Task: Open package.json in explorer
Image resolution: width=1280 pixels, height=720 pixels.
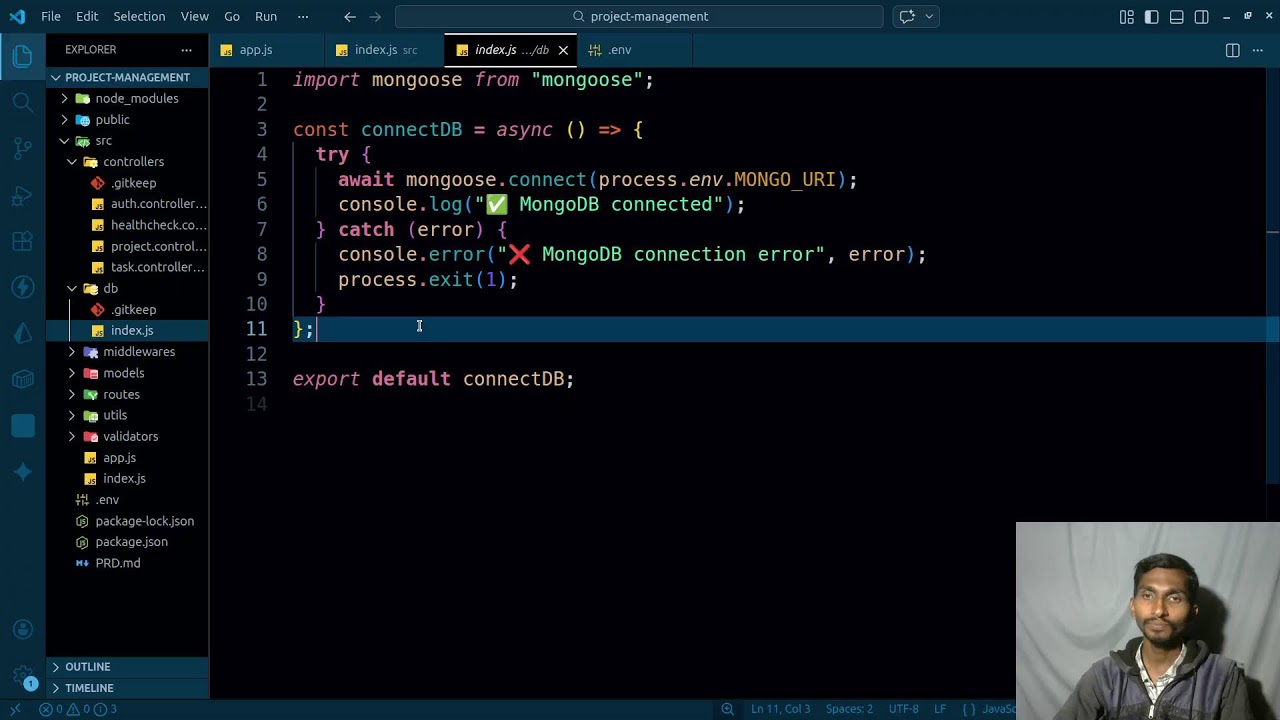Action: [x=127, y=542]
